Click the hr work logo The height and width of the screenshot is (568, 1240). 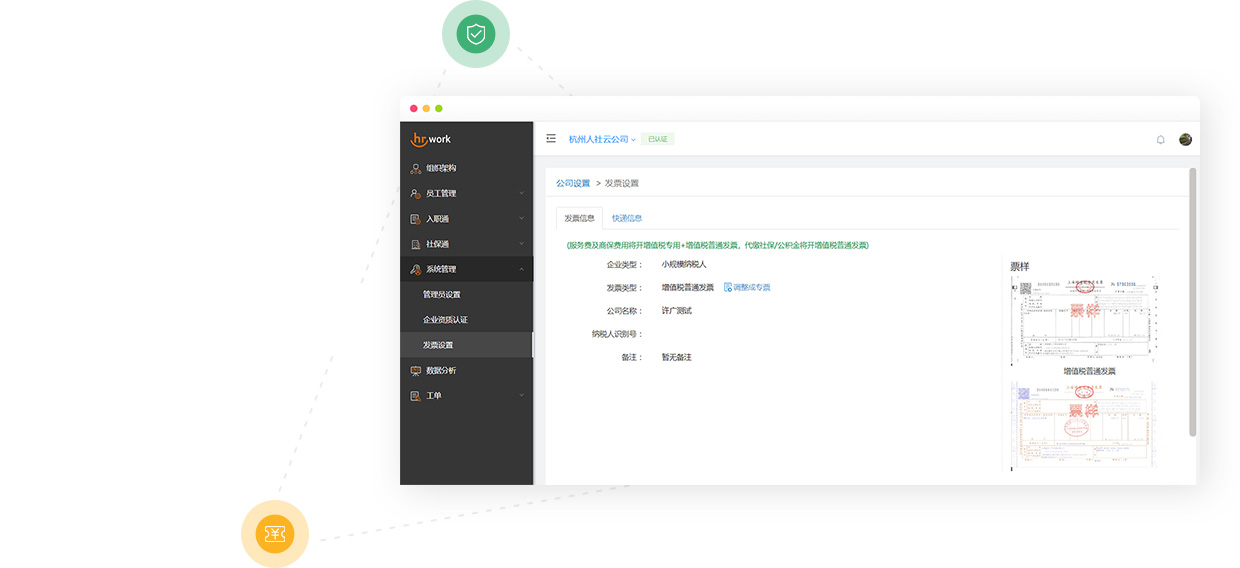pyautogui.click(x=432, y=140)
